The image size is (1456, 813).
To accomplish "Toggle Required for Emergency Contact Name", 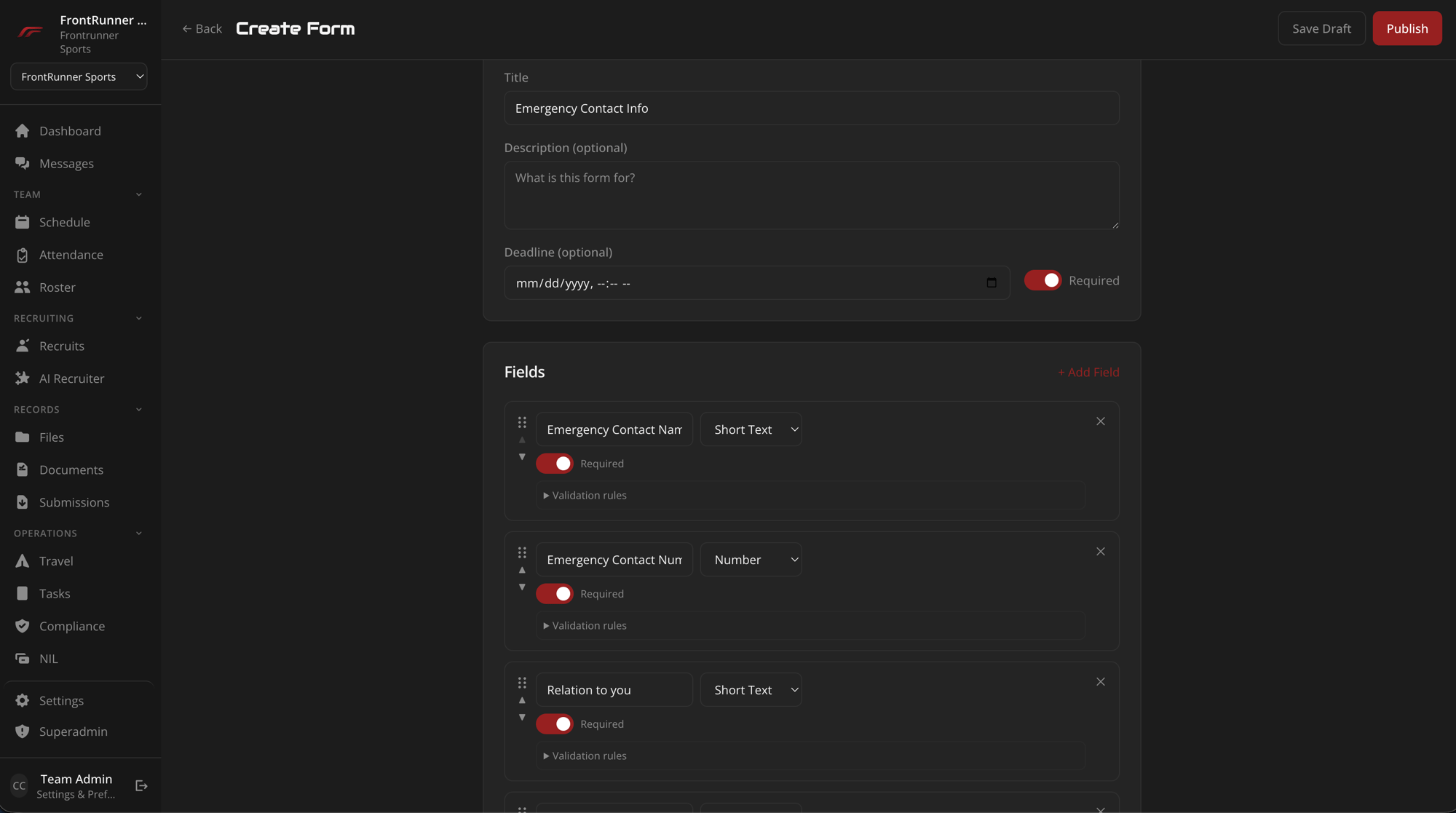I will click(x=555, y=464).
